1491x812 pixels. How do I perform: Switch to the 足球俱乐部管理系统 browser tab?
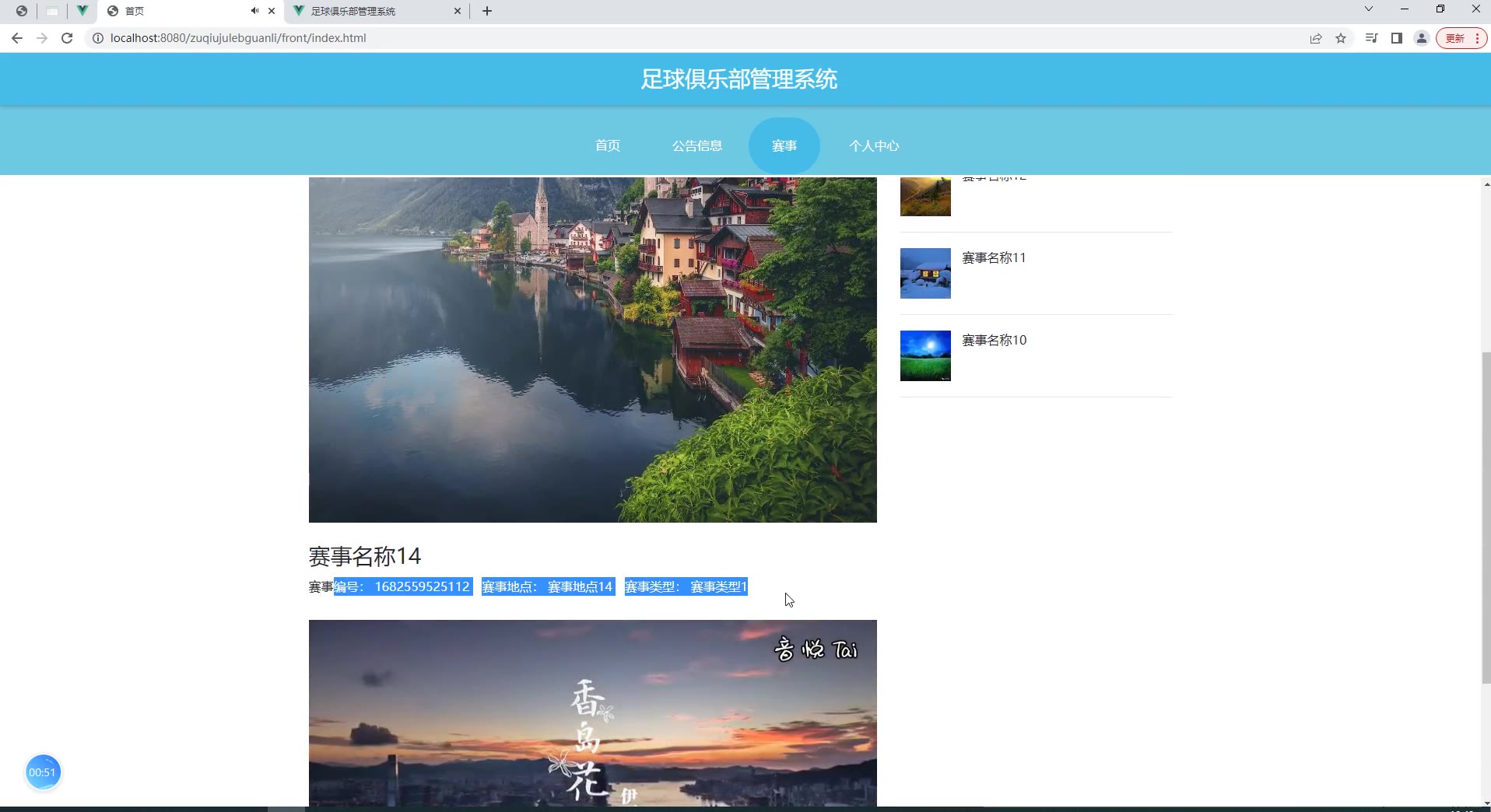[x=377, y=11]
